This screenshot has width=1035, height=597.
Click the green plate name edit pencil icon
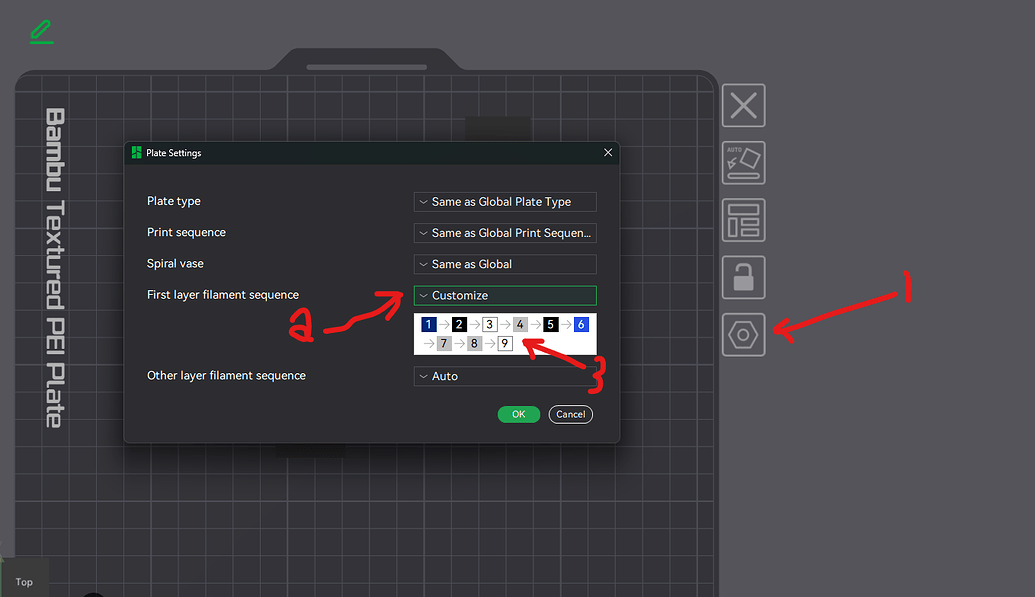coord(42,32)
